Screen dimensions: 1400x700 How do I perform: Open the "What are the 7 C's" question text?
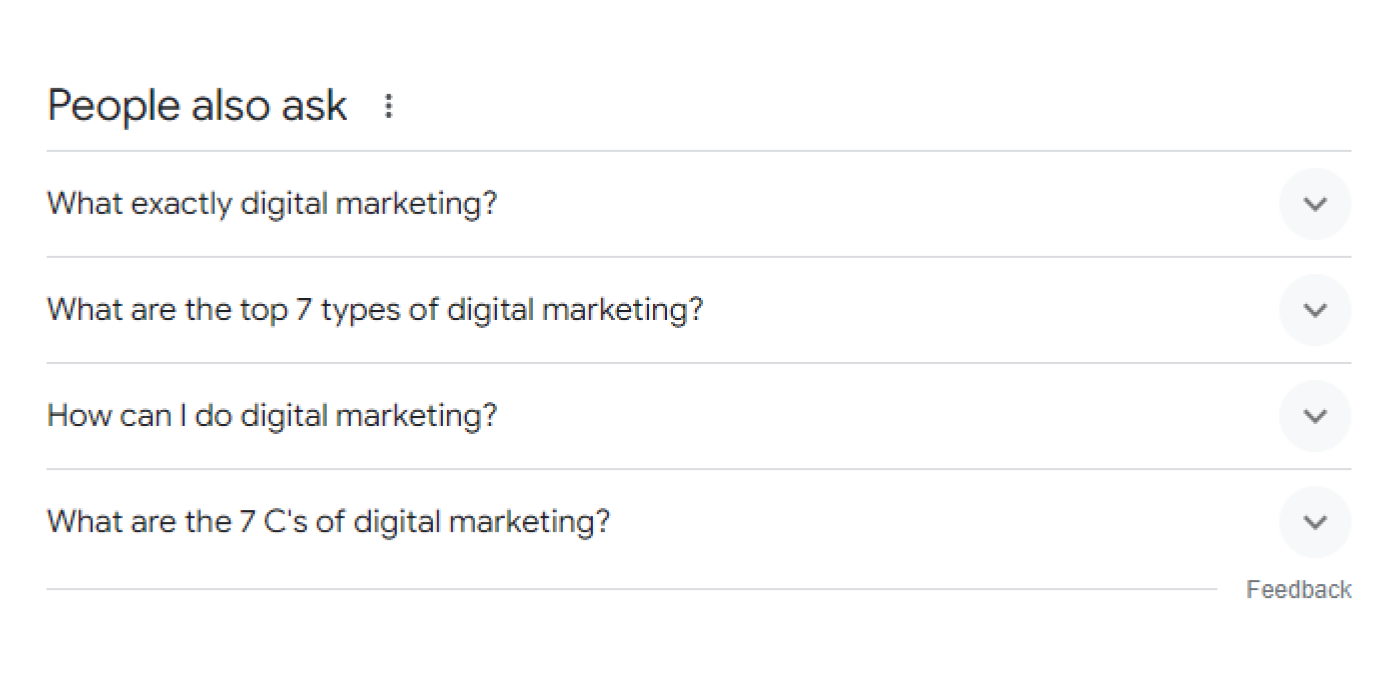(328, 522)
